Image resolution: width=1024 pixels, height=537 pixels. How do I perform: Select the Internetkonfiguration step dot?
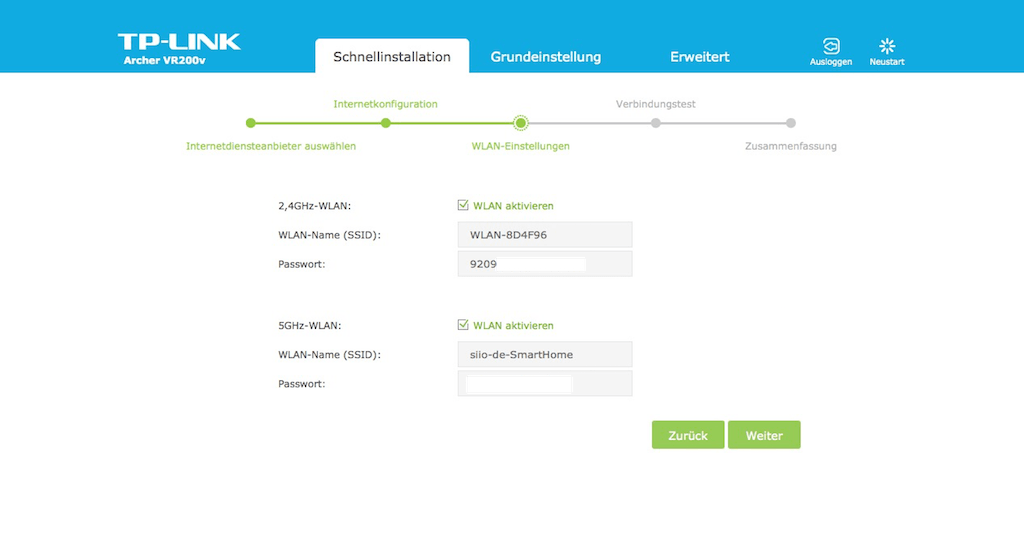[x=385, y=123]
